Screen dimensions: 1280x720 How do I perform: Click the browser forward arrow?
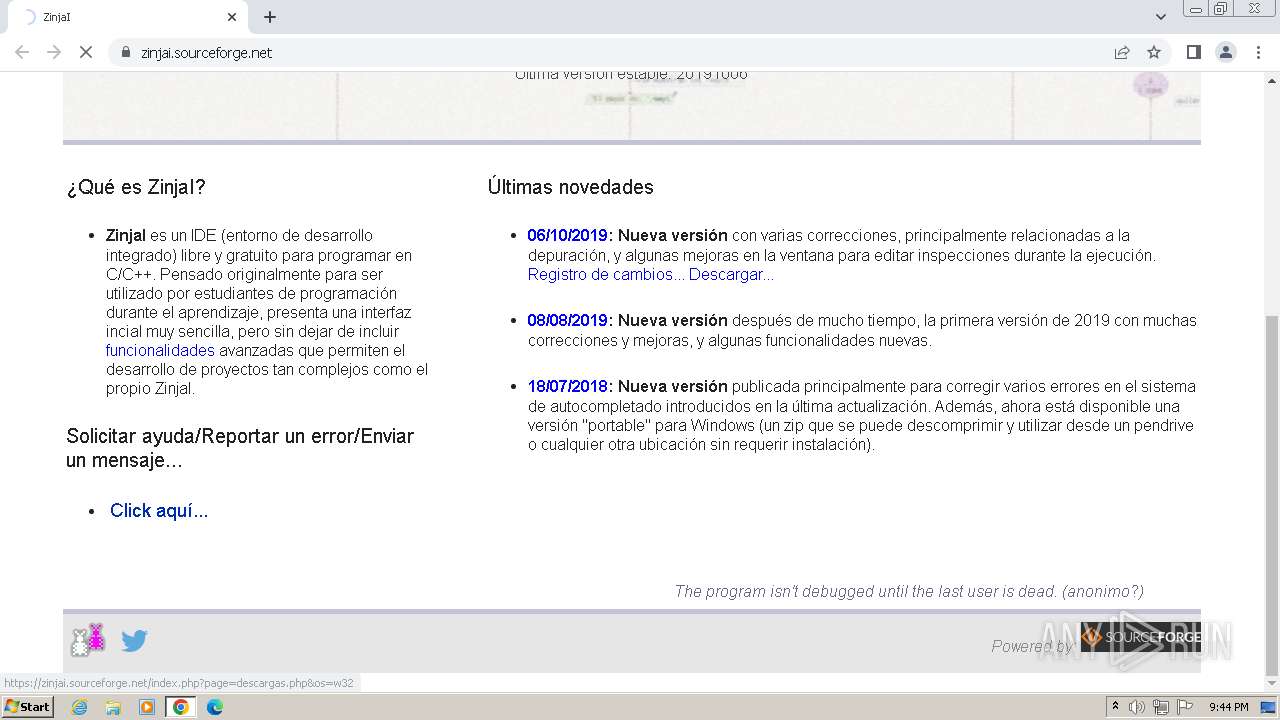(54, 52)
